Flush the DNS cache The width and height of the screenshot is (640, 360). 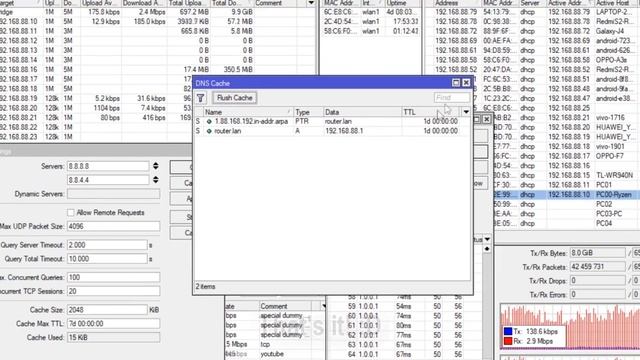(235, 98)
